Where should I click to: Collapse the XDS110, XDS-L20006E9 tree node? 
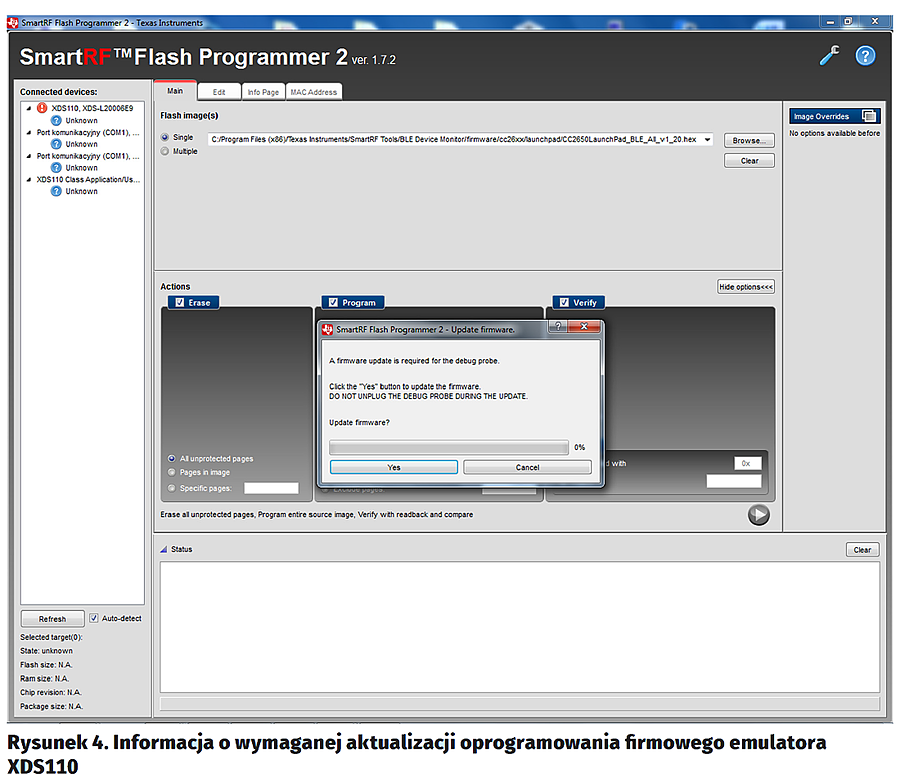pyautogui.click(x=28, y=108)
